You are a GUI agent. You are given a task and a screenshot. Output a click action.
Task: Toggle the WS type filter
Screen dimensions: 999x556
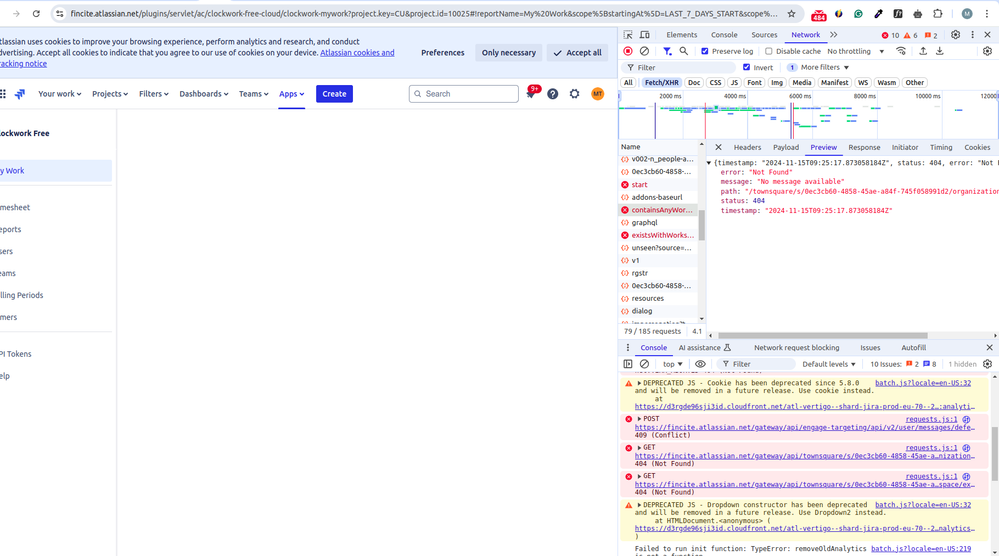863,83
